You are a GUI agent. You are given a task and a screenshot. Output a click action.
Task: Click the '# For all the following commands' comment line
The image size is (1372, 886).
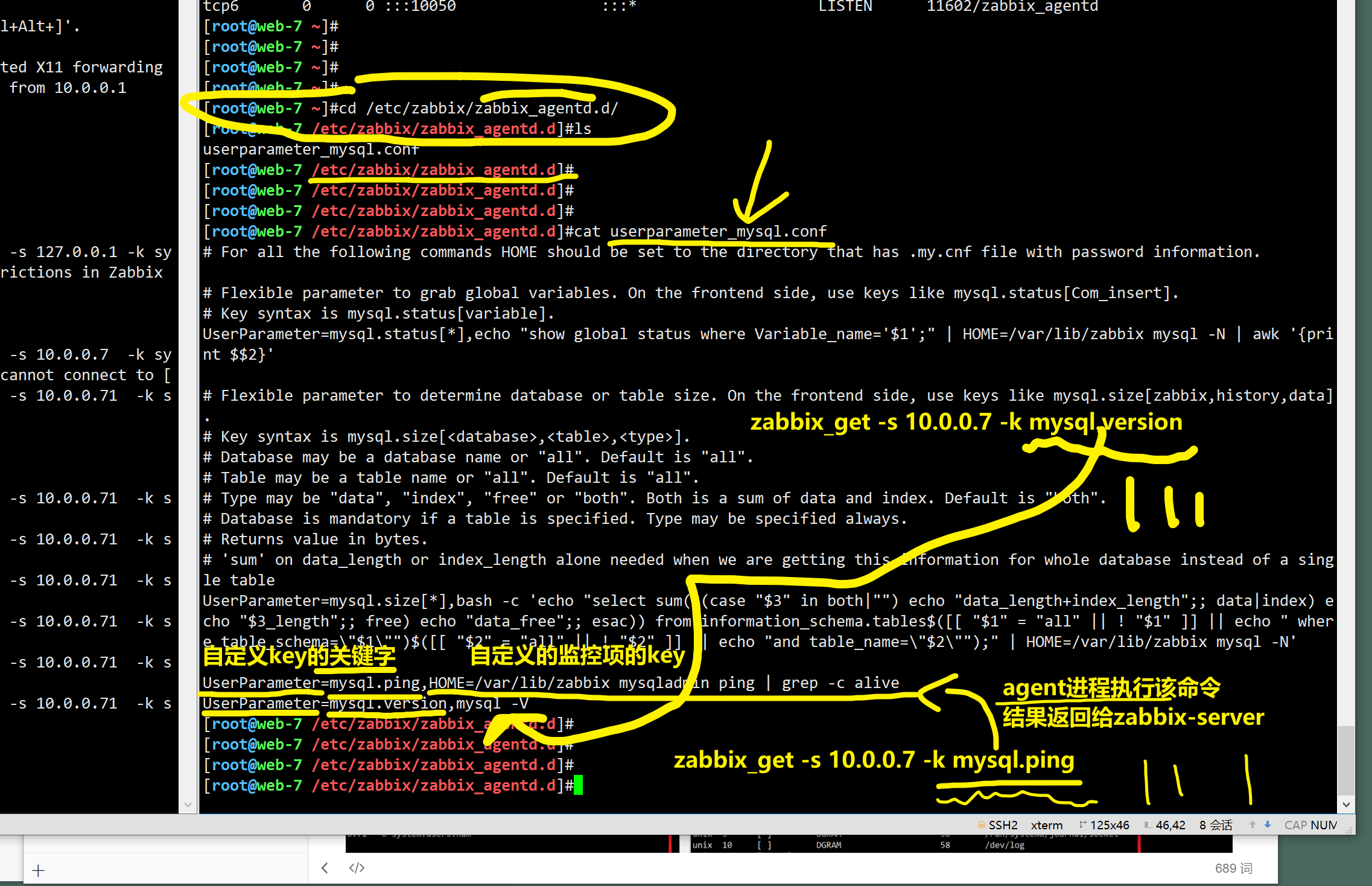tap(732, 252)
